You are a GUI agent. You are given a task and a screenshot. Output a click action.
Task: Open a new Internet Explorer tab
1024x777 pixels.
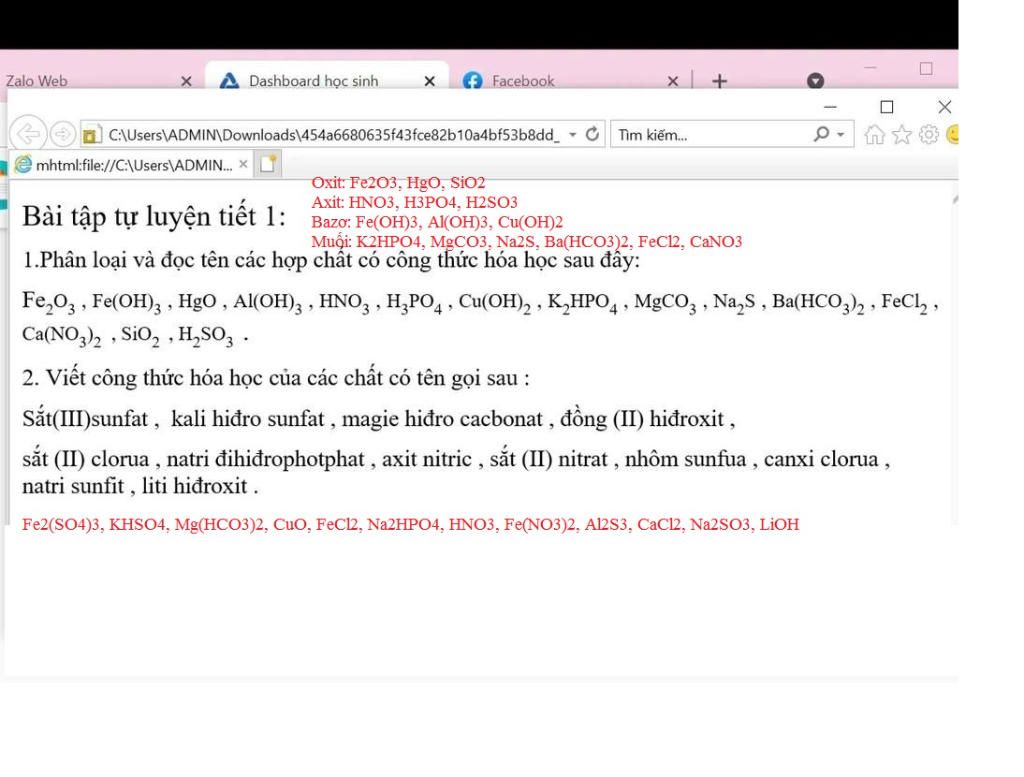point(268,164)
